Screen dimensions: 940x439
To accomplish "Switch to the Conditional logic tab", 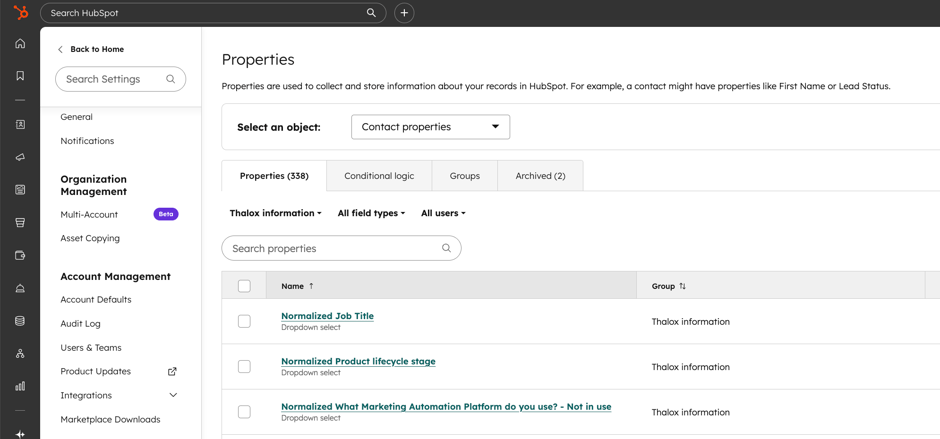I will coord(379,176).
